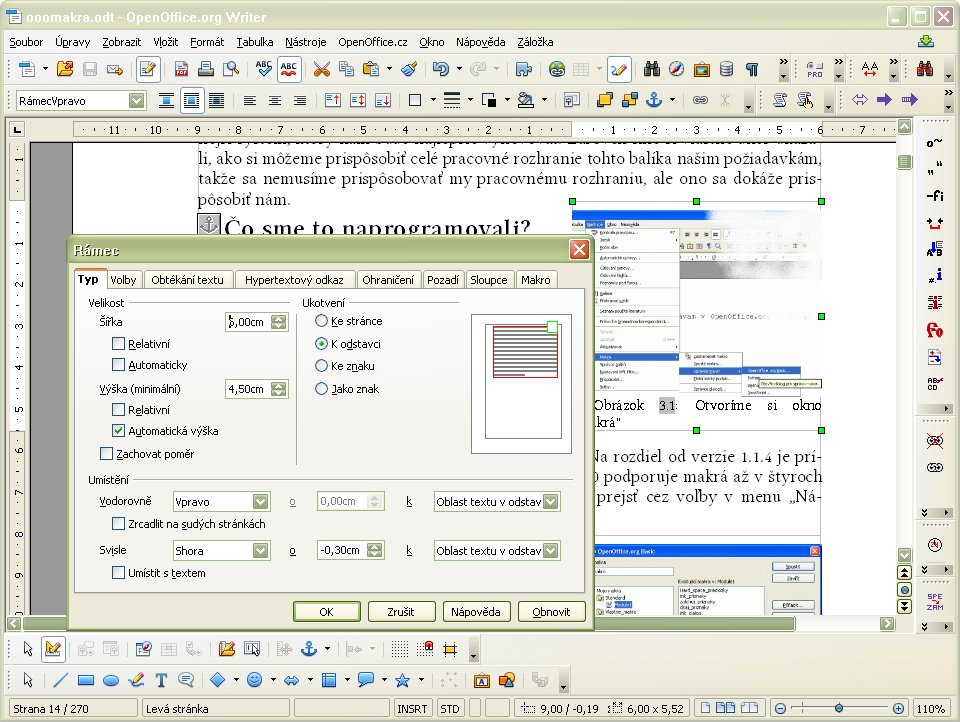
Task: Click the Send document by email icon
Action: [115, 69]
